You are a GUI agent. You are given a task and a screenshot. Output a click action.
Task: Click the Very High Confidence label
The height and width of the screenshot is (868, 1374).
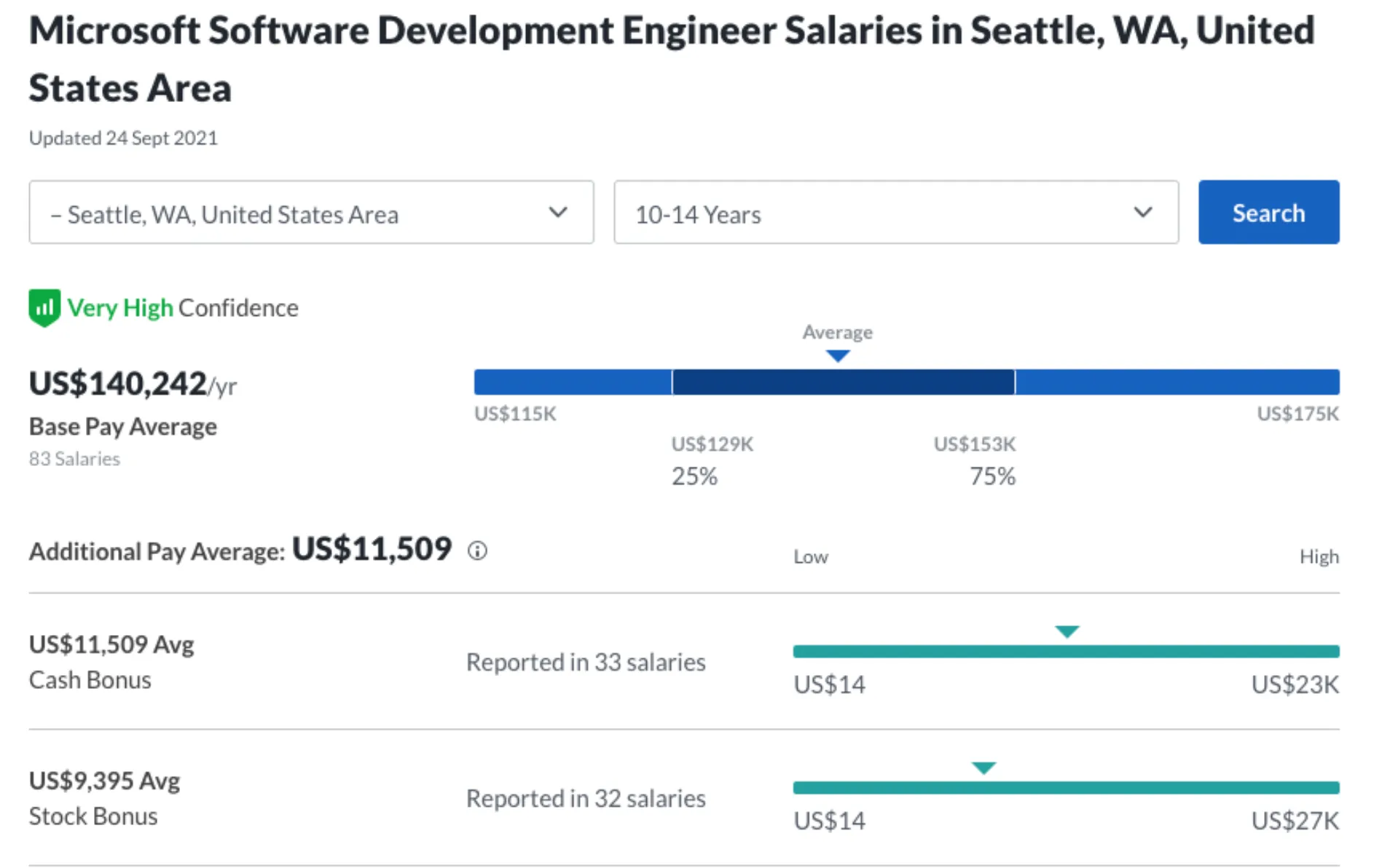tap(183, 308)
